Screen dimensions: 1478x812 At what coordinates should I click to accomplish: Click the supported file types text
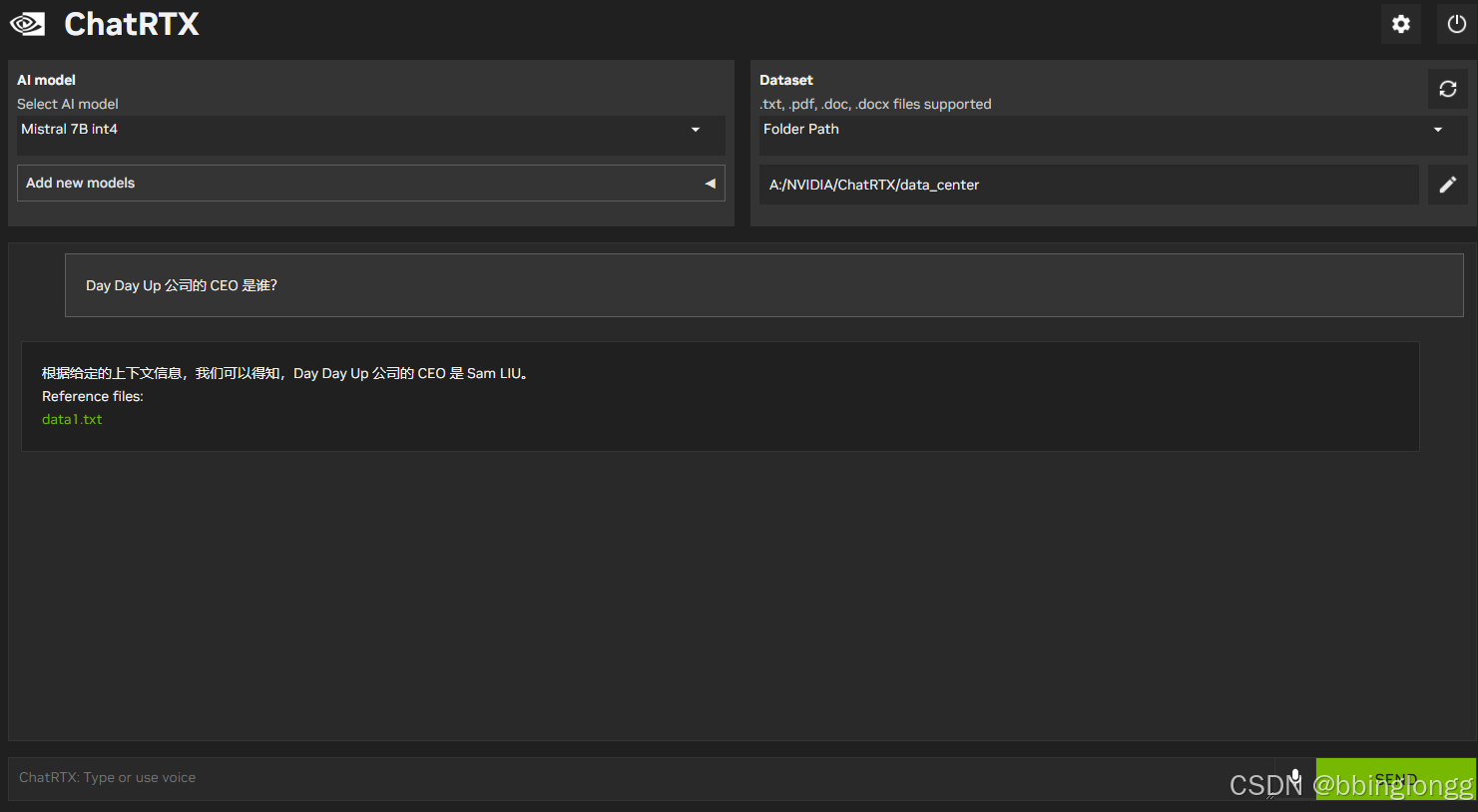click(875, 104)
